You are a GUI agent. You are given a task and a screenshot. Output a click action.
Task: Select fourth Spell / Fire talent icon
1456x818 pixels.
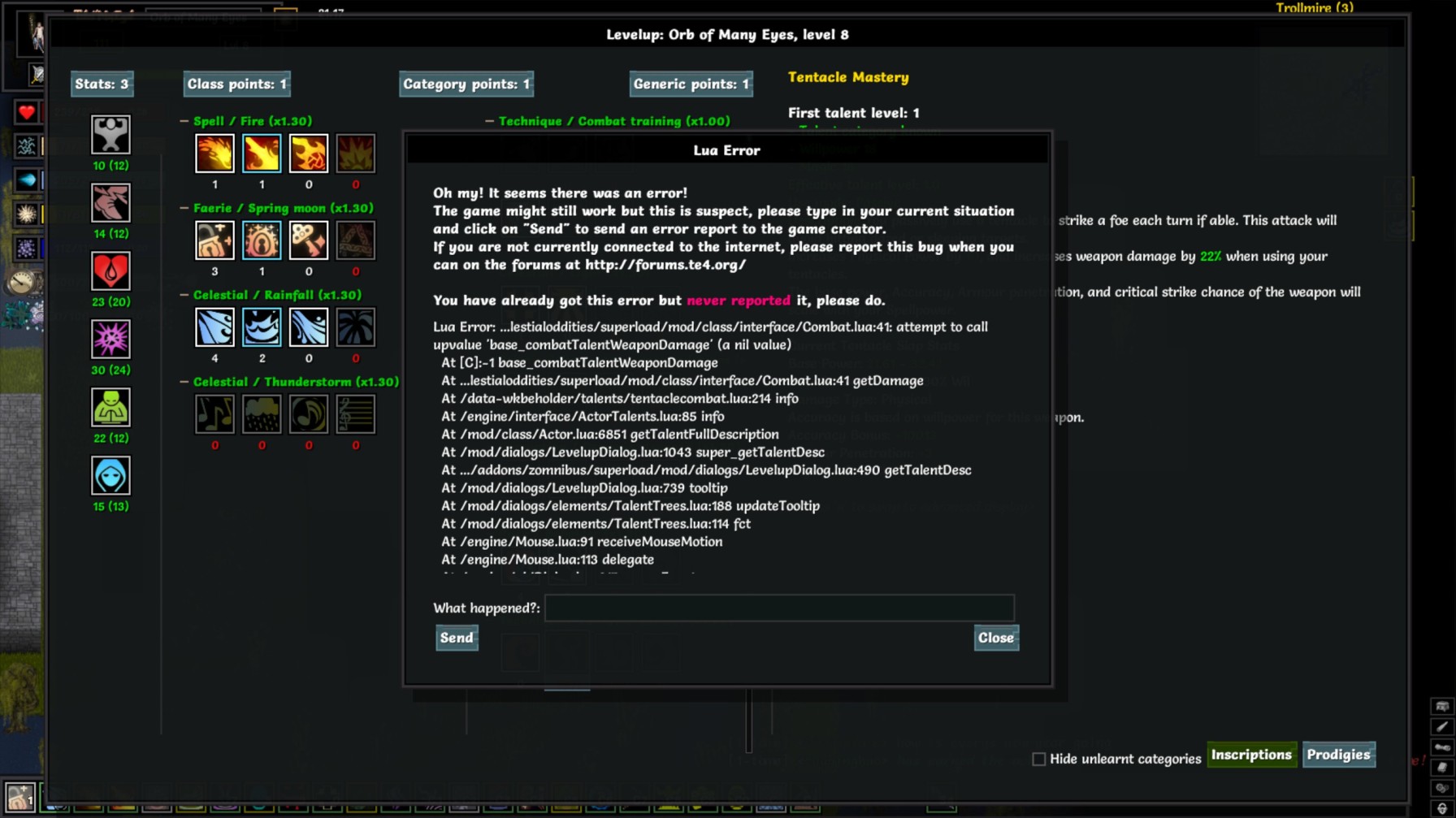click(356, 154)
